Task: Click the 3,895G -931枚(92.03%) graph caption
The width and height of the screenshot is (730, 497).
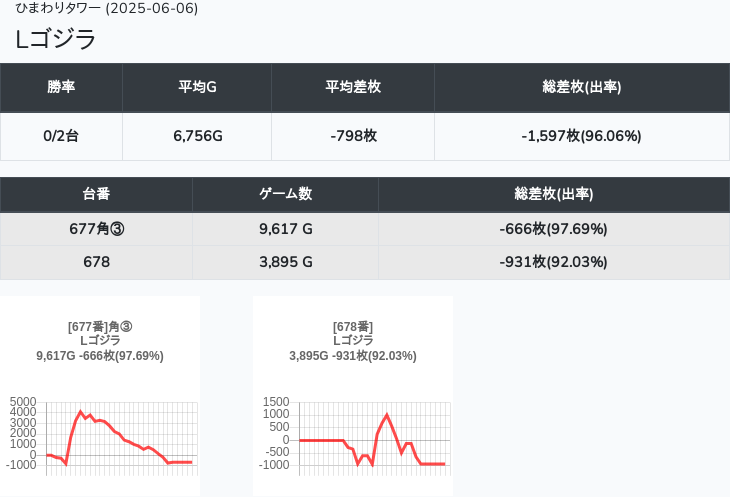Action: (353, 356)
